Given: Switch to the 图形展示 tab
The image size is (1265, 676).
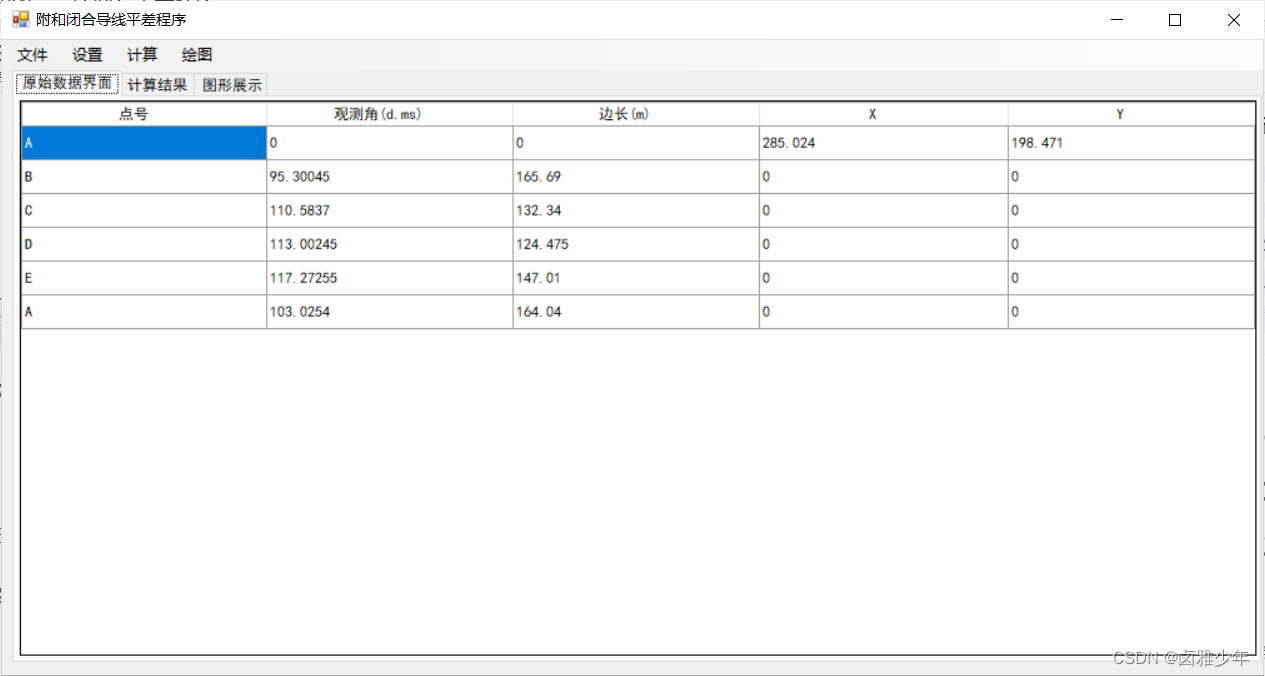Looking at the screenshot, I should [232, 85].
